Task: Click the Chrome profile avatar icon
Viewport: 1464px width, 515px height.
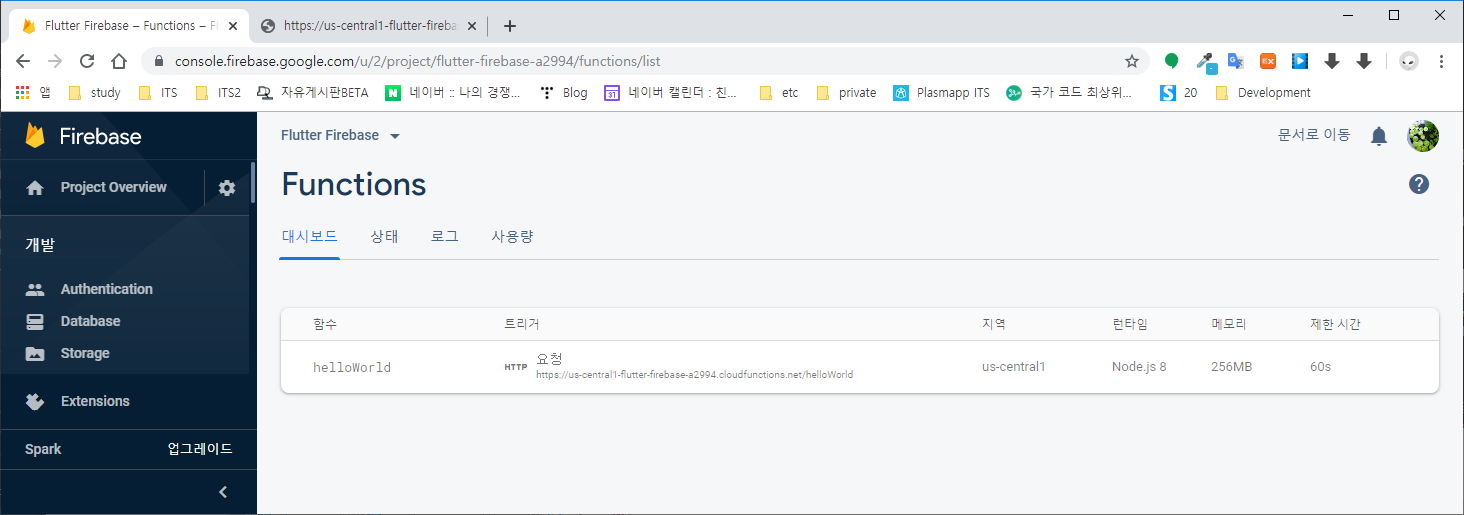Action: (1409, 61)
